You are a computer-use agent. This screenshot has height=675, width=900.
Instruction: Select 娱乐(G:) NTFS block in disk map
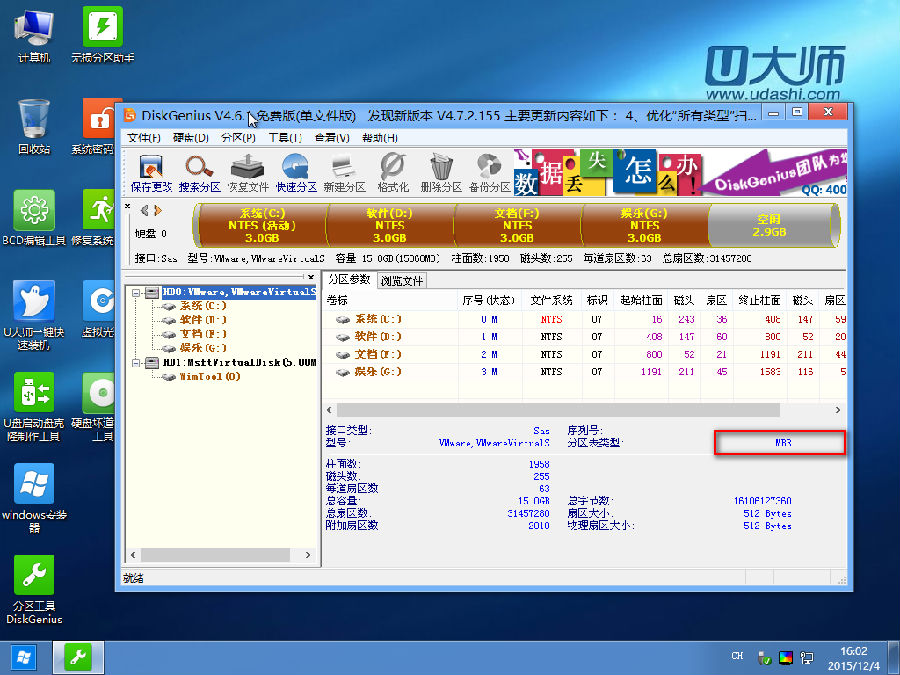click(x=645, y=226)
